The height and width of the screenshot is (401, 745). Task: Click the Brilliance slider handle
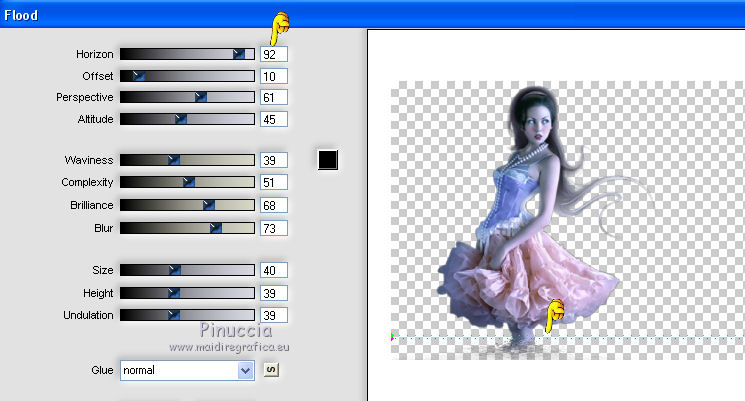209,205
